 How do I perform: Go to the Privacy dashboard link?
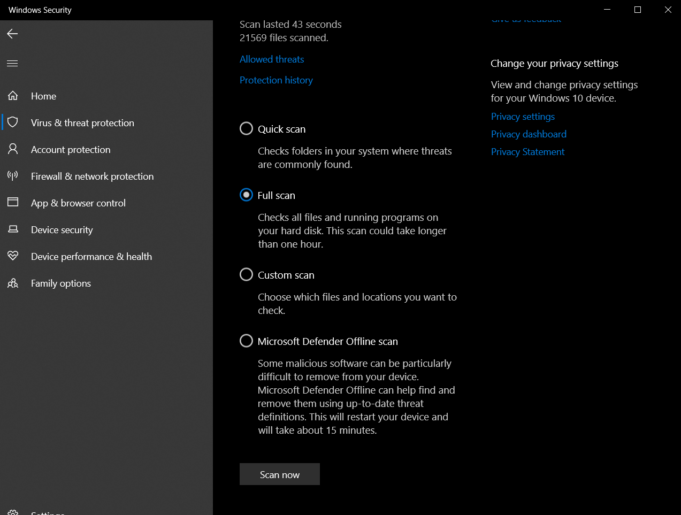coord(528,134)
